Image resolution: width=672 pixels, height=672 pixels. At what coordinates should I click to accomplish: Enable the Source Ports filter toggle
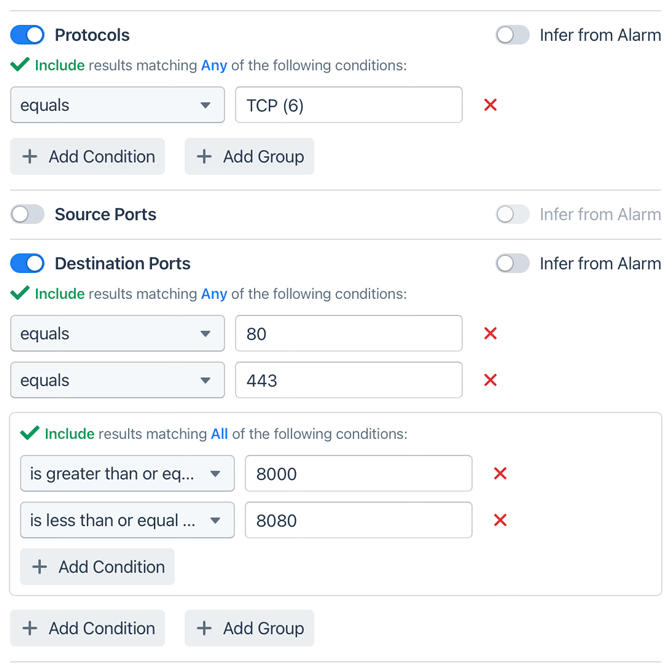pos(28,214)
